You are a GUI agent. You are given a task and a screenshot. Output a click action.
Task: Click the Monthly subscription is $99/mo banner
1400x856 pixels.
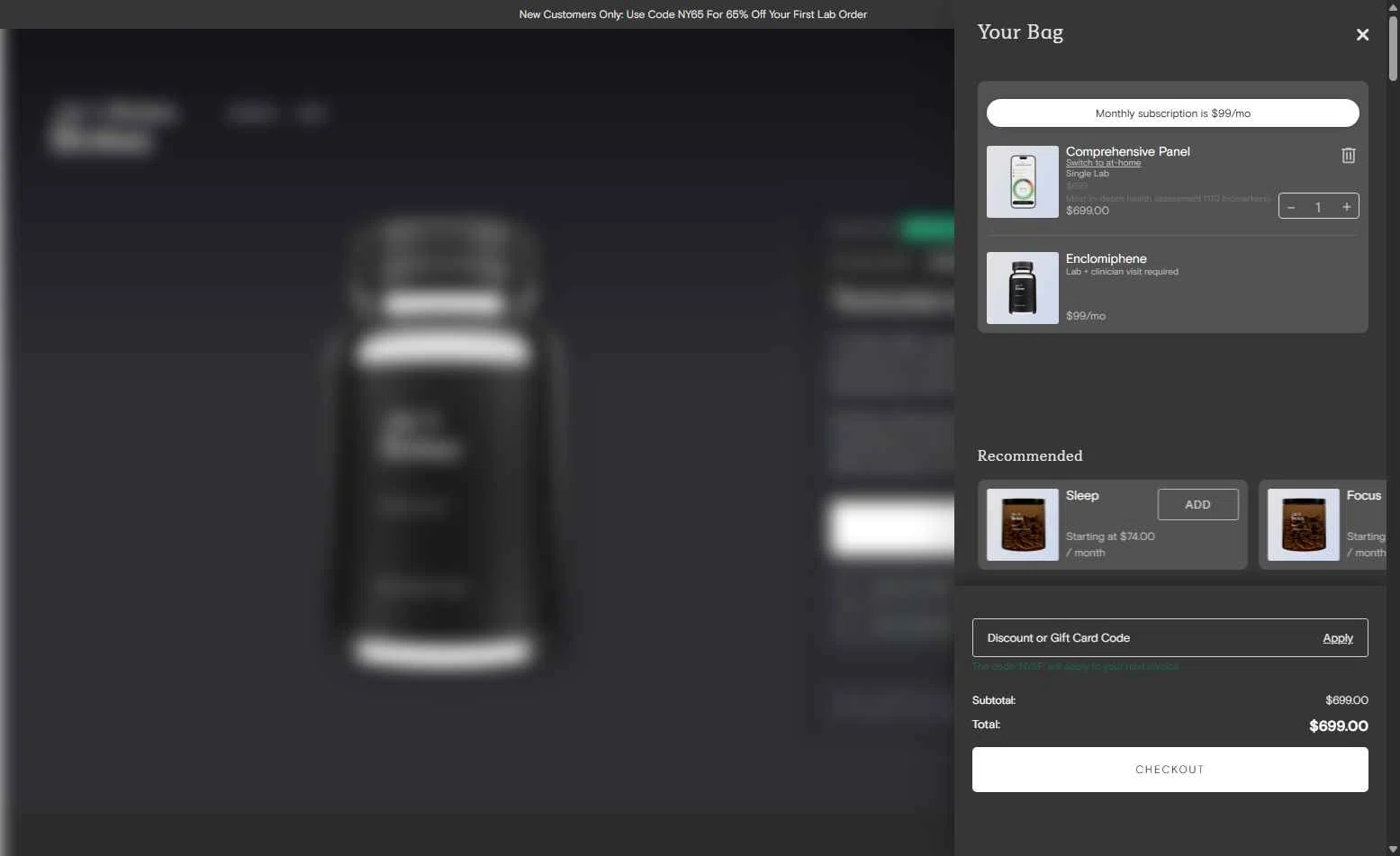1172,113
